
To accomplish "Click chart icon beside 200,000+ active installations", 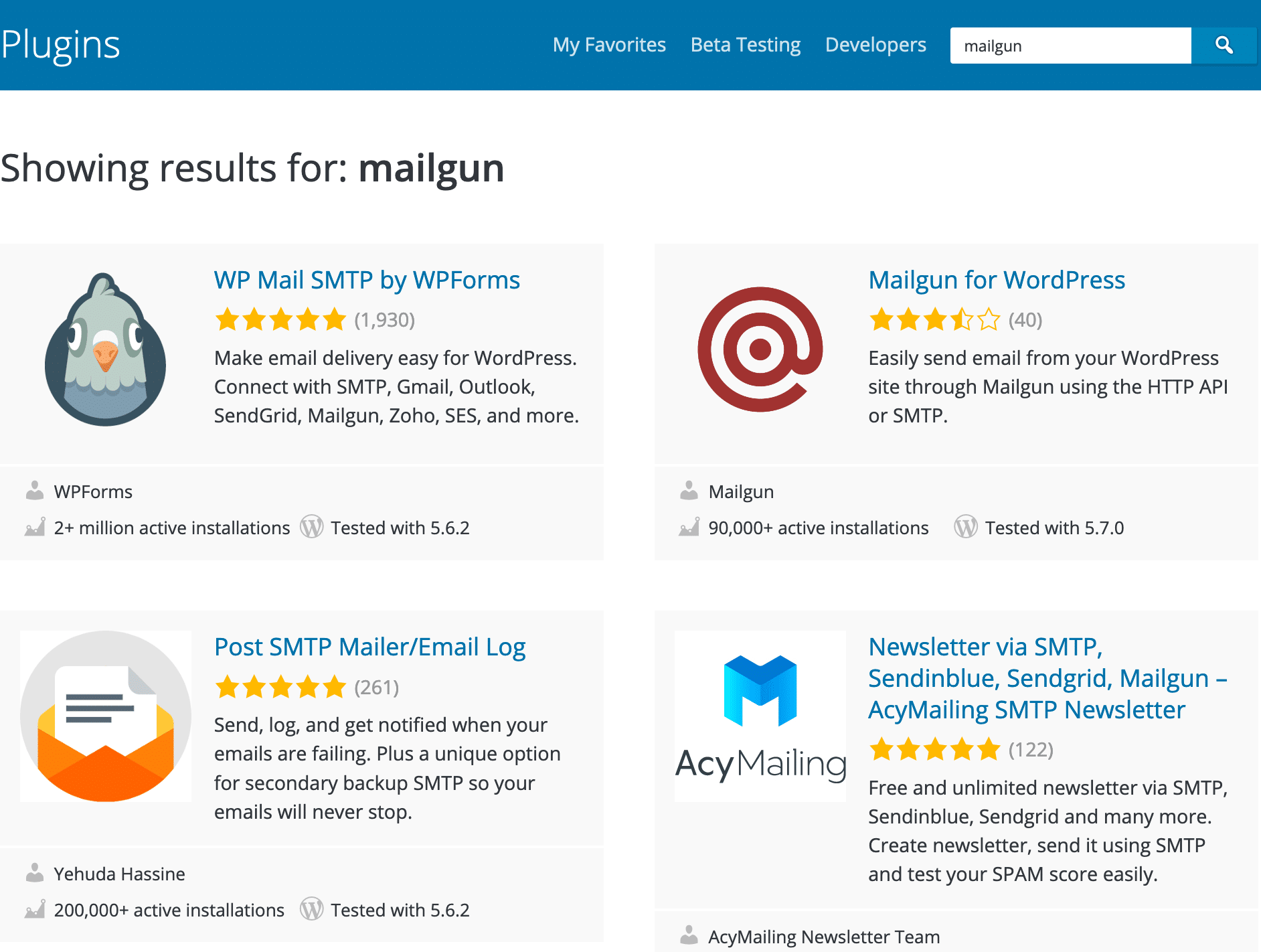I will pos(35,909).
